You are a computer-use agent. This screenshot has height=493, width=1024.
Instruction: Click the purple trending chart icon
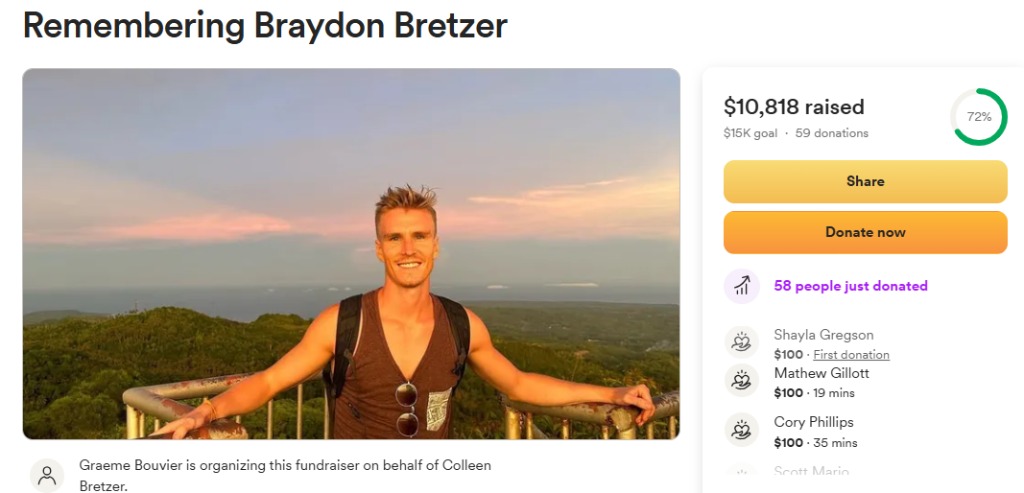(741, 286)
